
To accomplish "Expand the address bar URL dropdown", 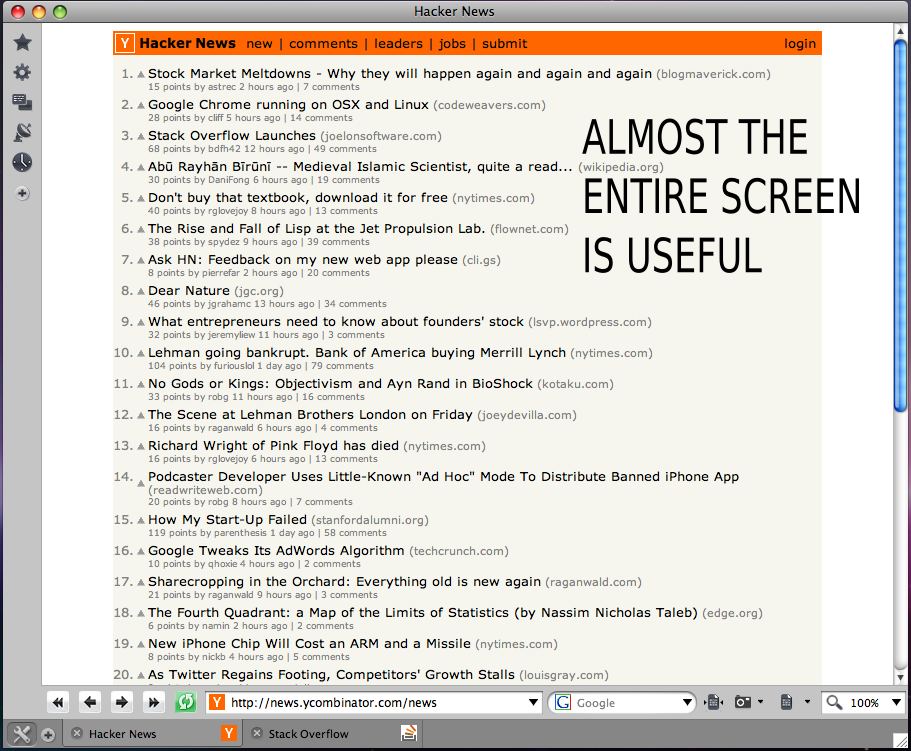I will pos(533,703).
